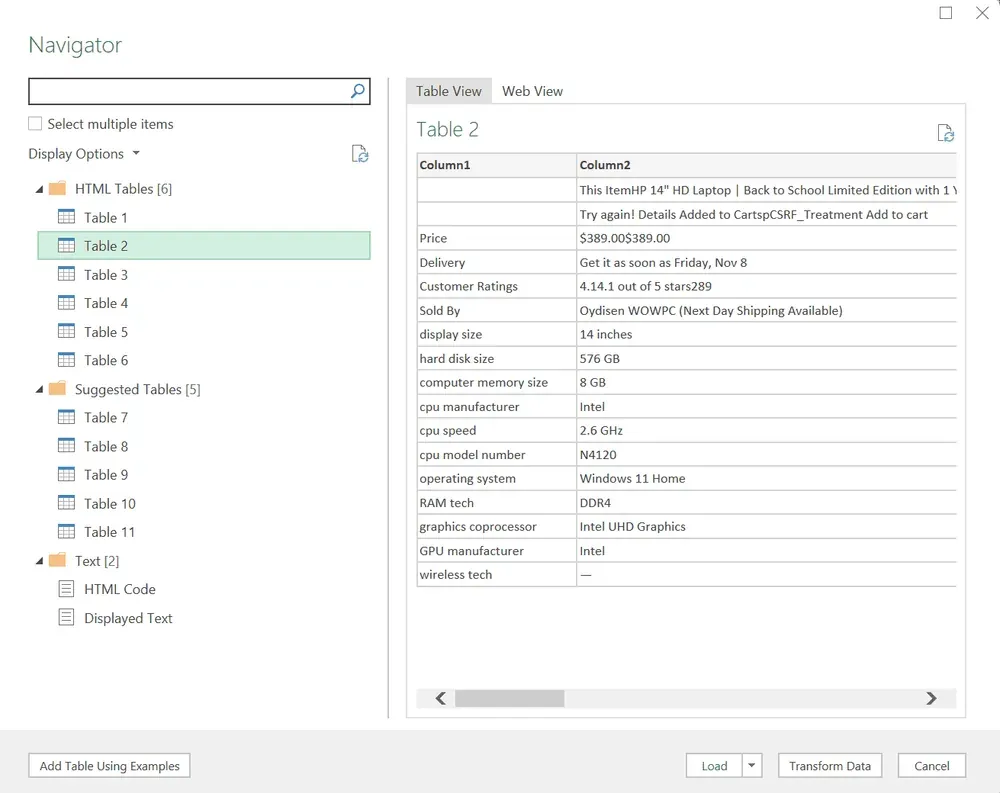Click the Windows 11 Home cell

tap(767, 478)
